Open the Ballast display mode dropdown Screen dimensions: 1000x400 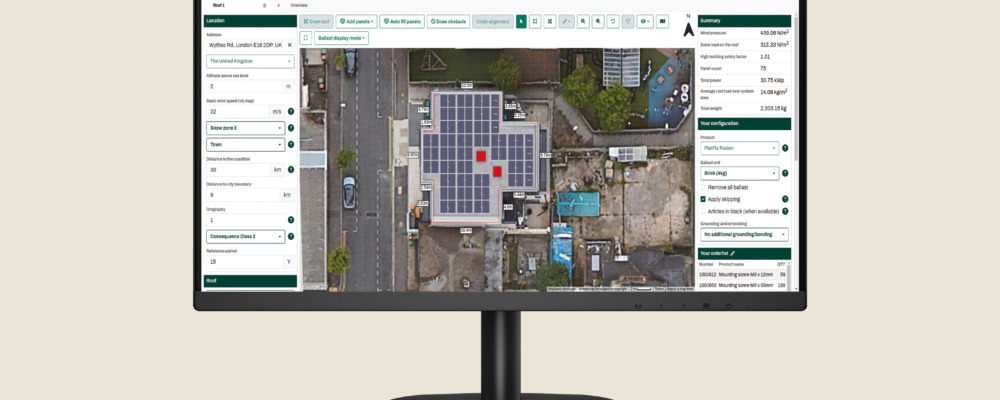341,38
